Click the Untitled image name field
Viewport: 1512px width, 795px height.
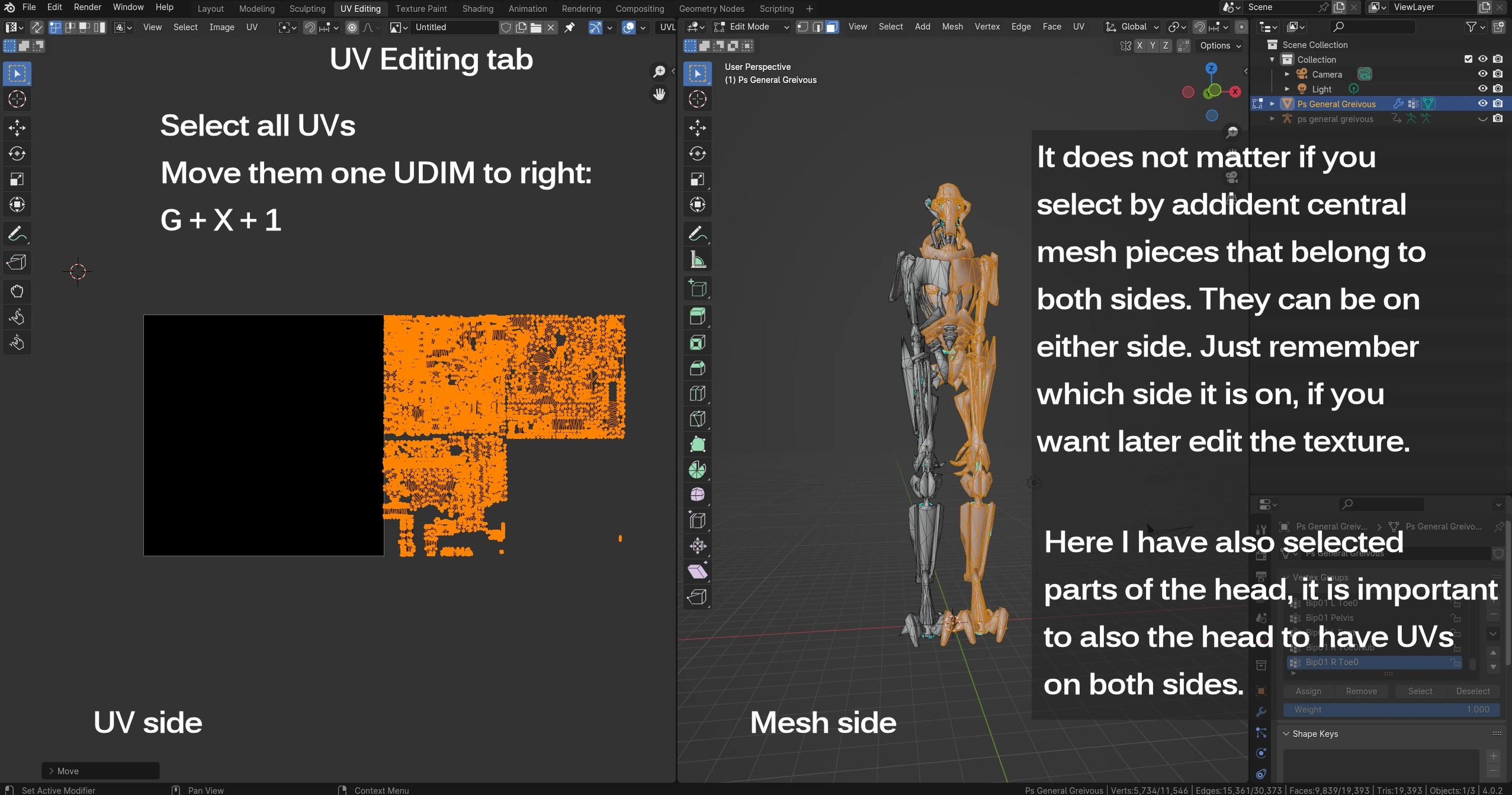click(x=454, y=27)
